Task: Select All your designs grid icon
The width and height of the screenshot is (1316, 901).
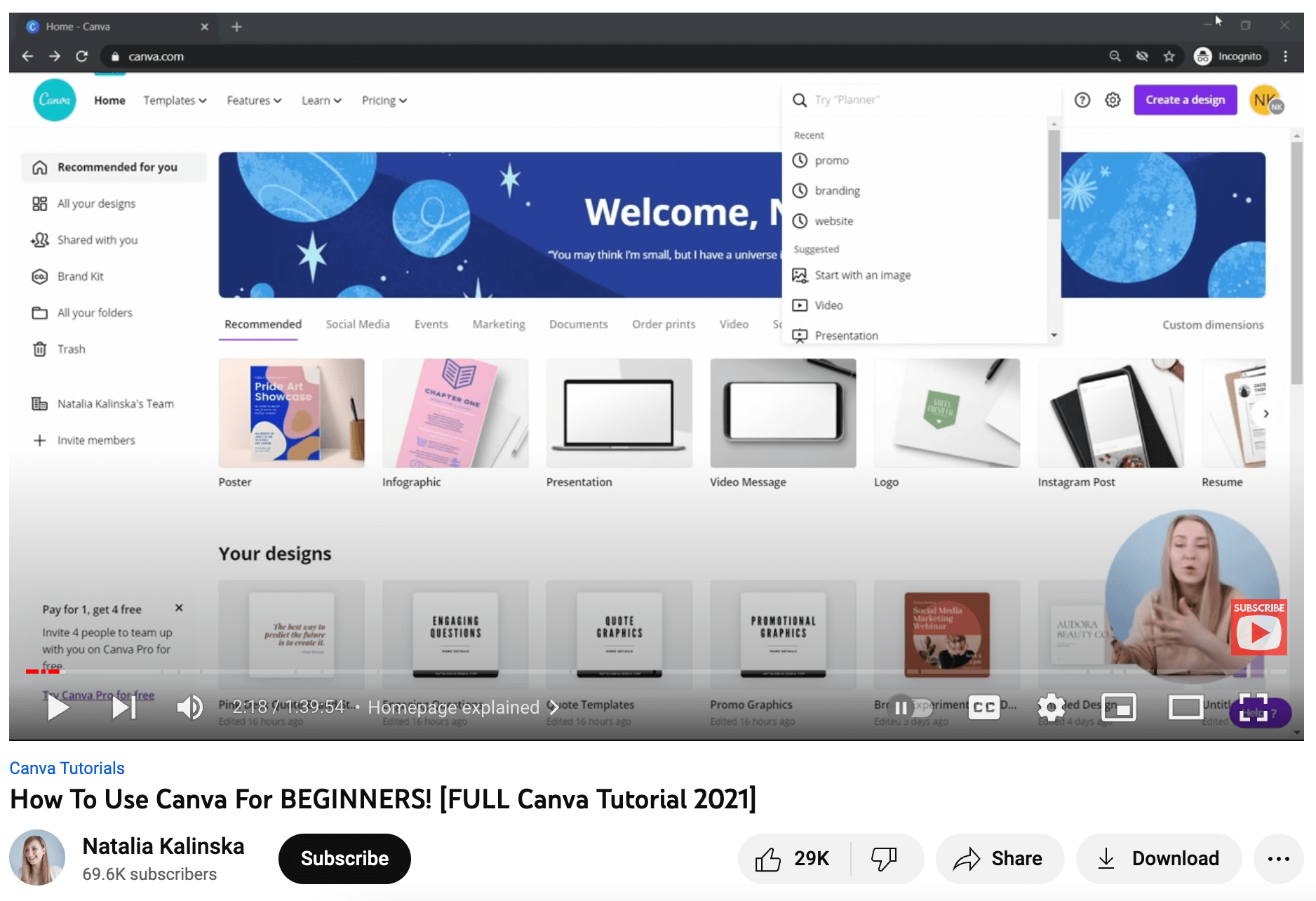Action: coord(41,203)
